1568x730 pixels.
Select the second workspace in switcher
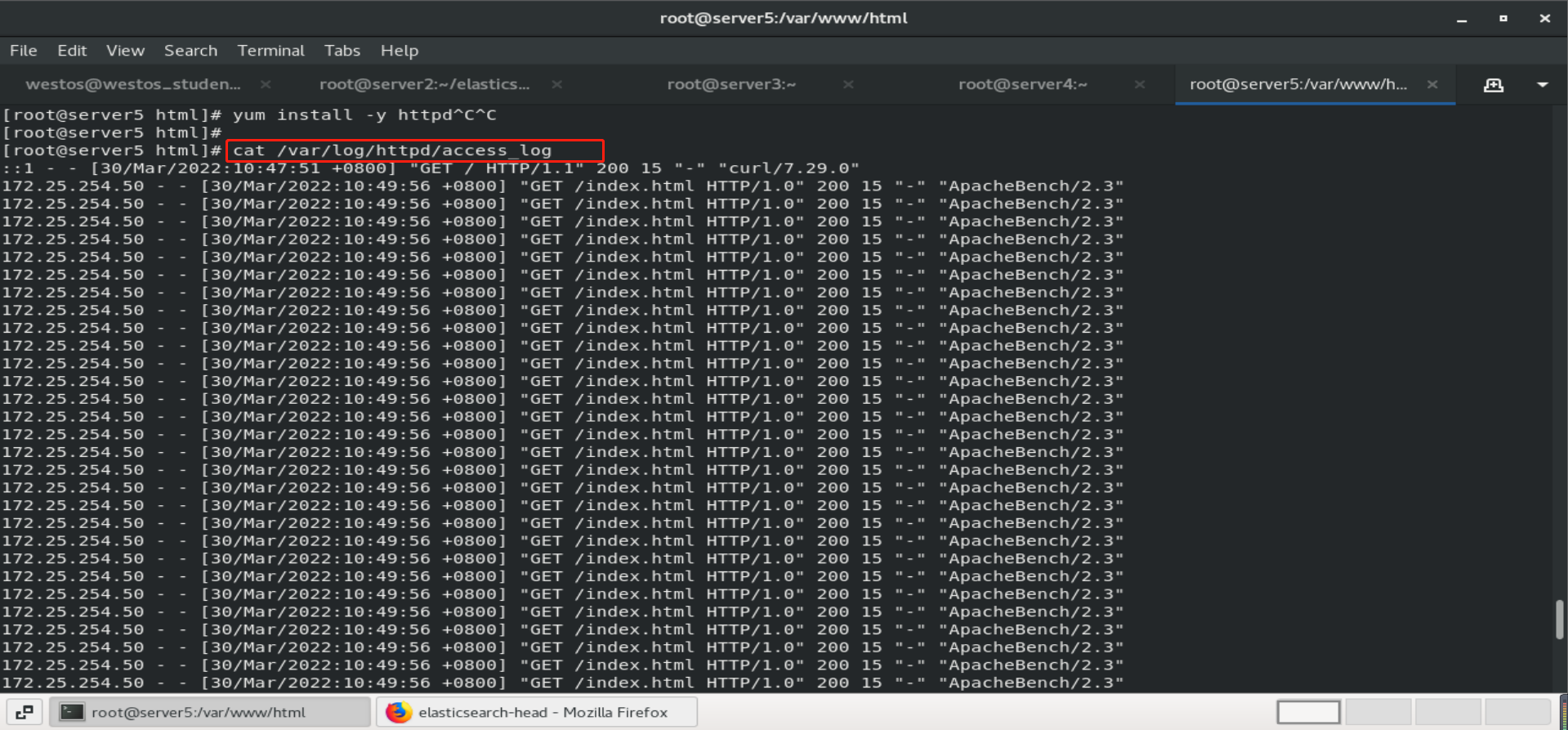click(1378, 712)
